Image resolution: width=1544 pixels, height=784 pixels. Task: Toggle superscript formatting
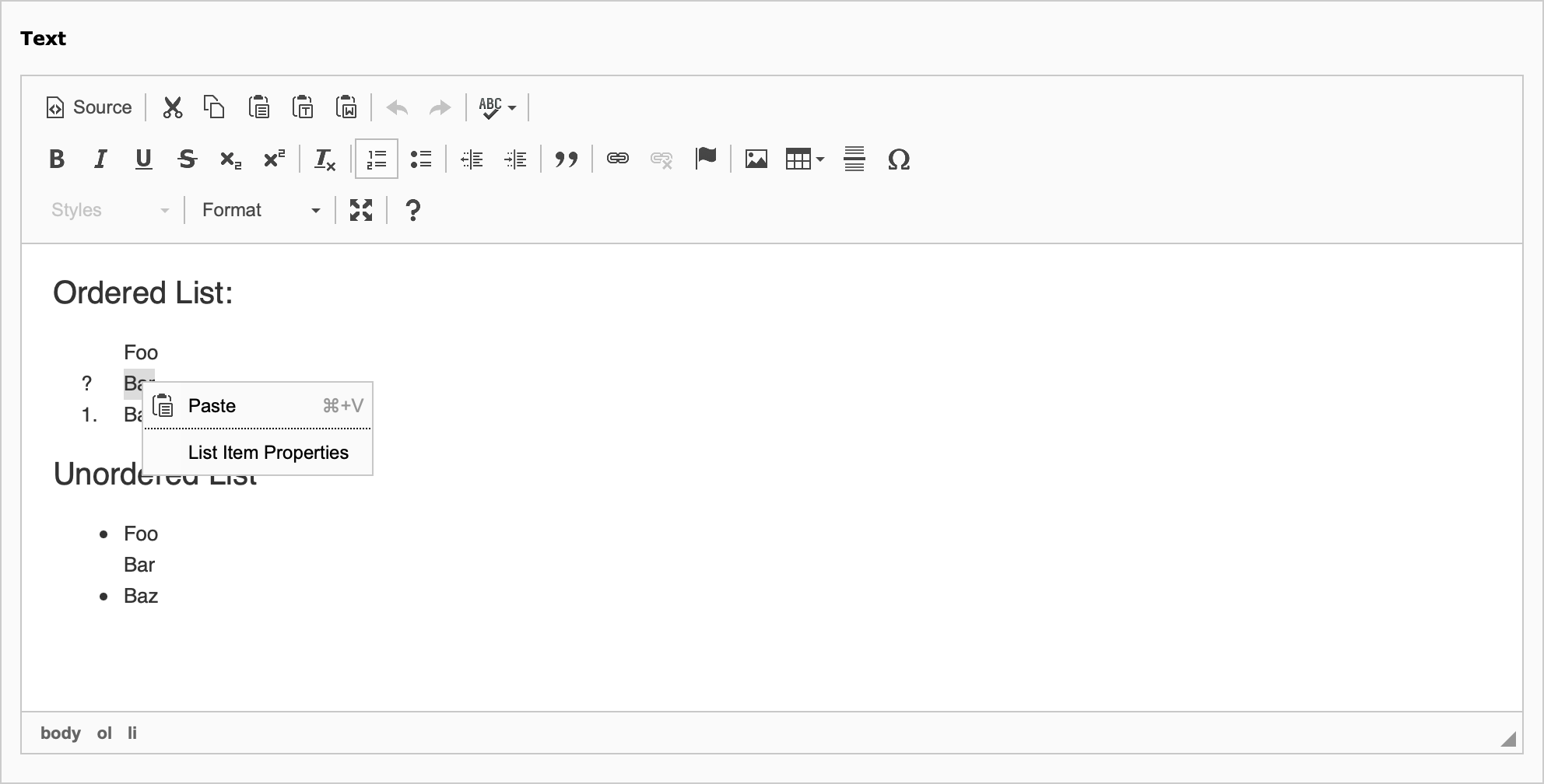click(274, 159)
